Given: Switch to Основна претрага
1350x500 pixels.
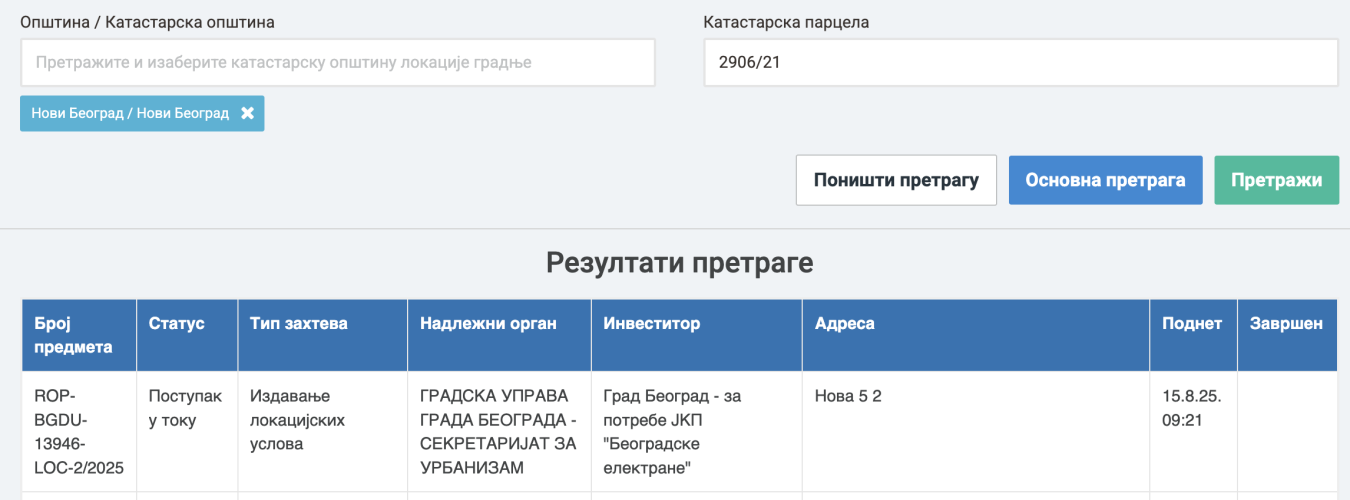Looking at the screenshot, I should (x=1105, y=181).
